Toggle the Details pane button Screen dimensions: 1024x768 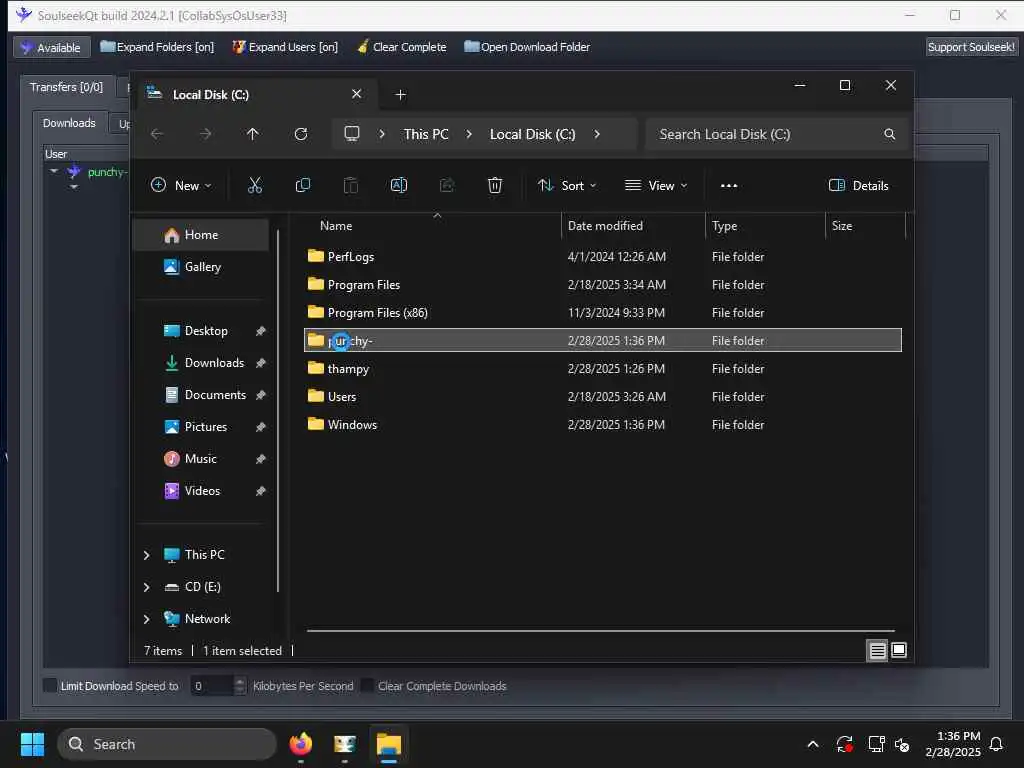[x=858, y=185]
